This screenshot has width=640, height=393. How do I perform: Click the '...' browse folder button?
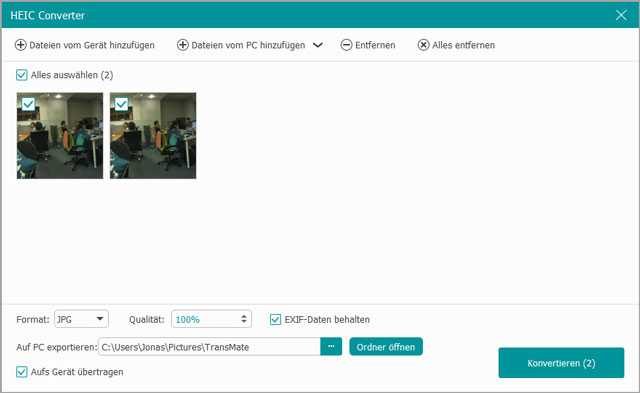331,347
